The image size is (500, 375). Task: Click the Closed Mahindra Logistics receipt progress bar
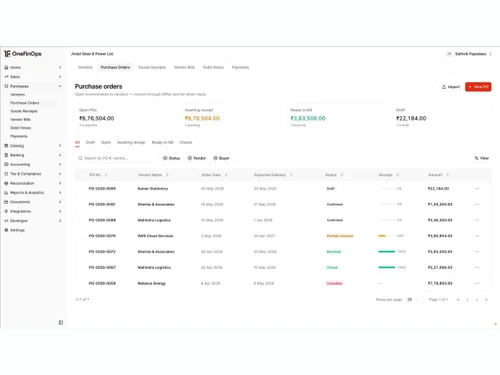(x=387, y=267)
